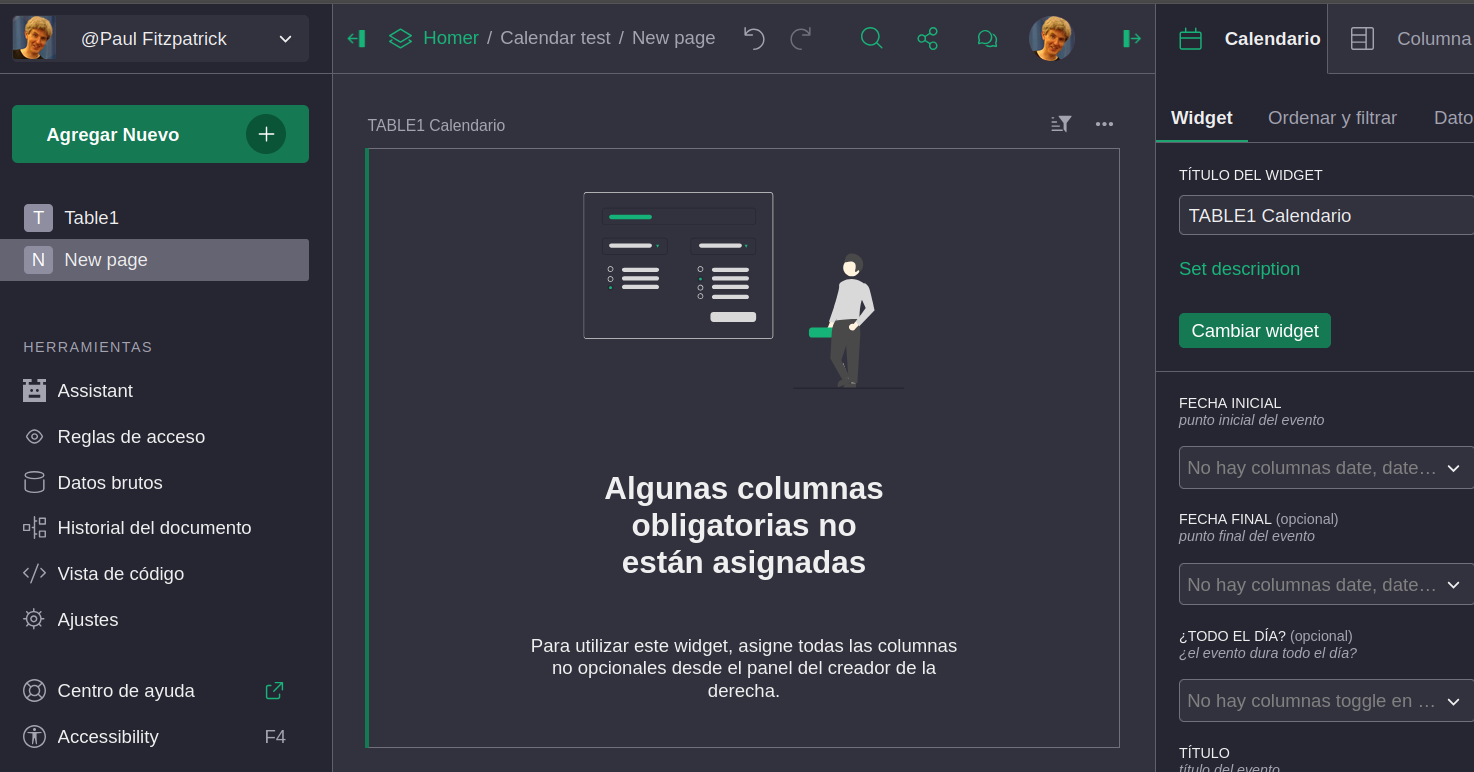The image size is (1474, 772).
Task: Open sort and filter icon on widget
Action: (1061, 124)
